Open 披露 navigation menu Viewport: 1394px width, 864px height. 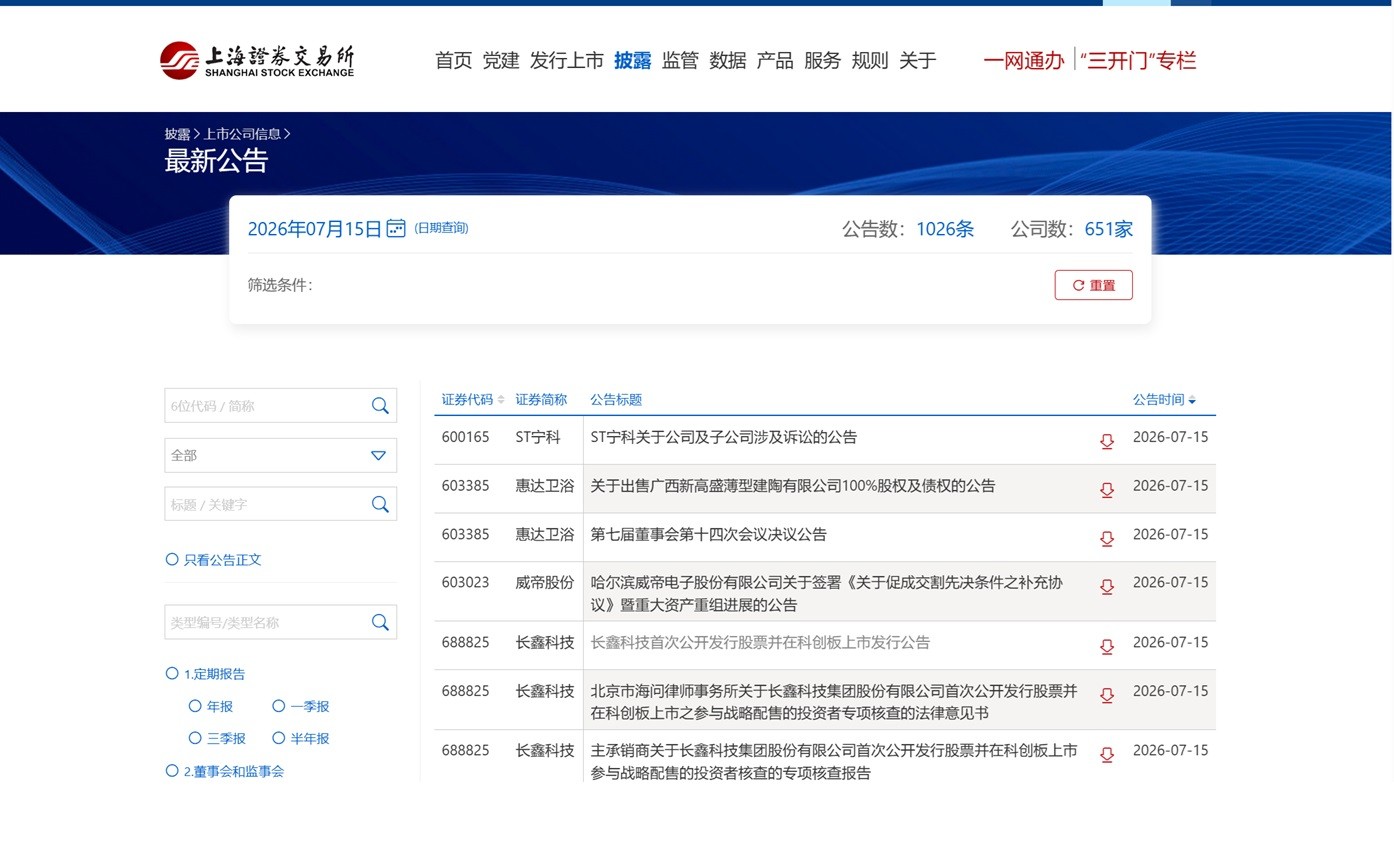click(x=633, y=60)
